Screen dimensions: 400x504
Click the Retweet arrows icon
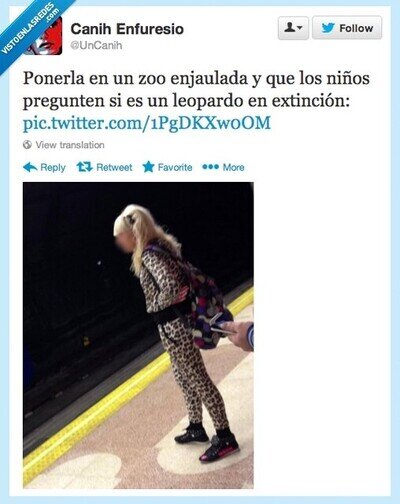point(84,167)
